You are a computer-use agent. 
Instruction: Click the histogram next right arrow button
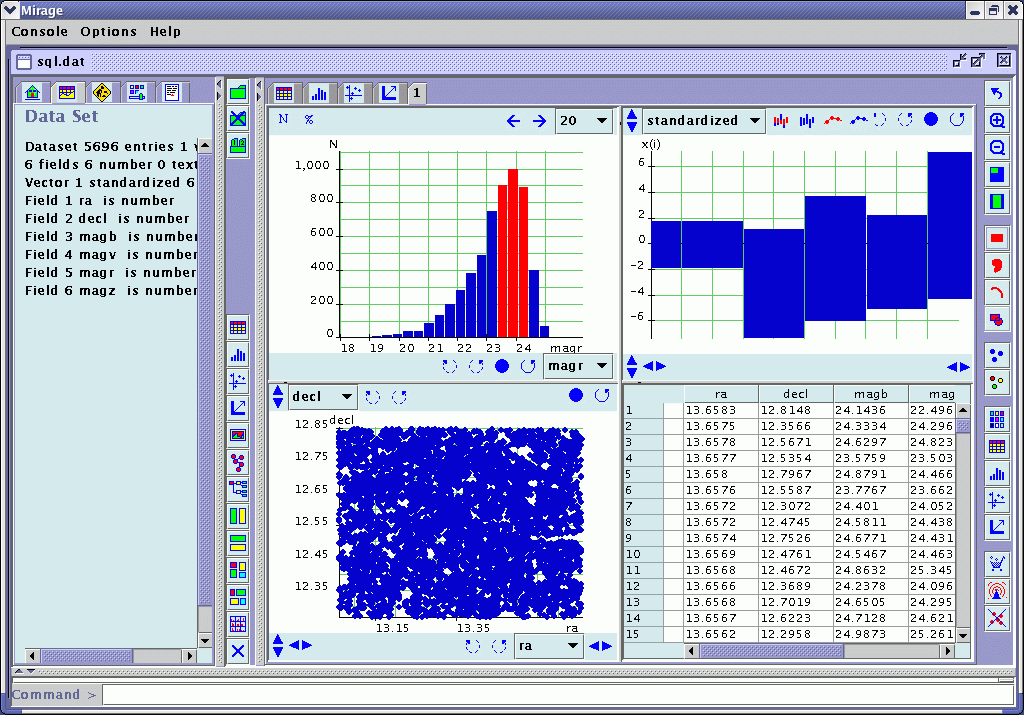(540, 121)
